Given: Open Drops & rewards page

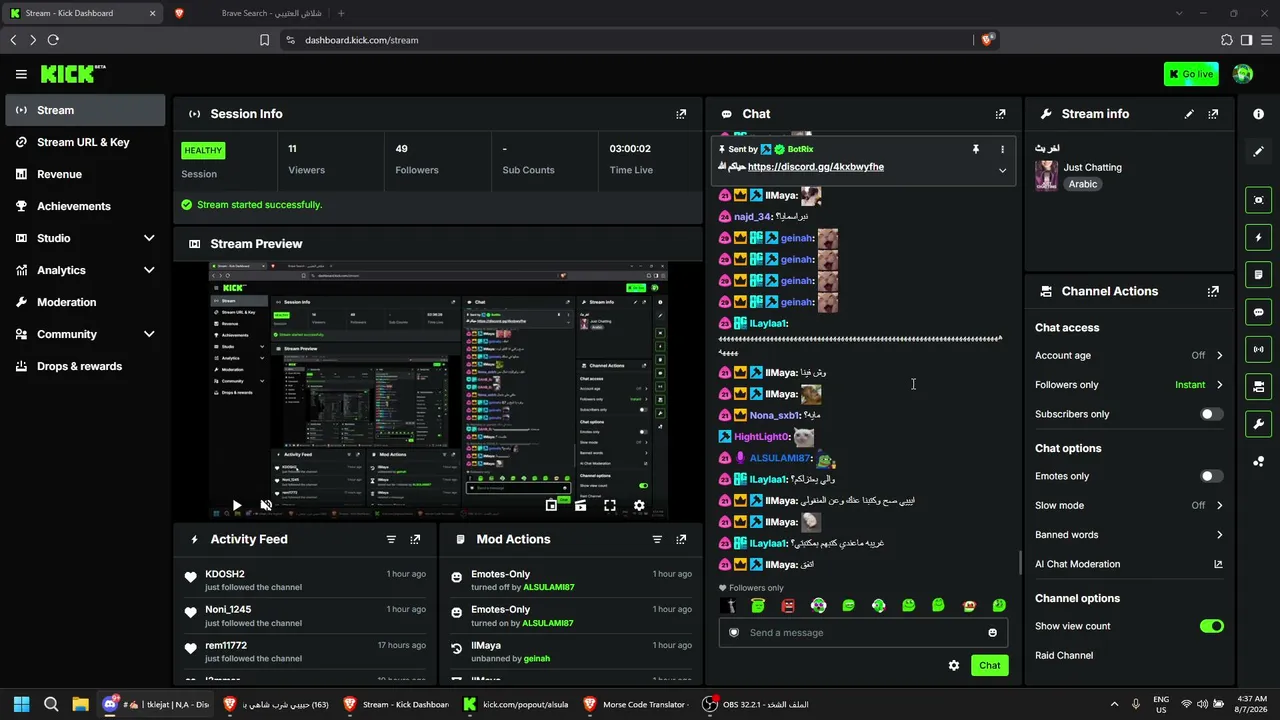Looking at the screenshot, I should click(x=85, y=366).
